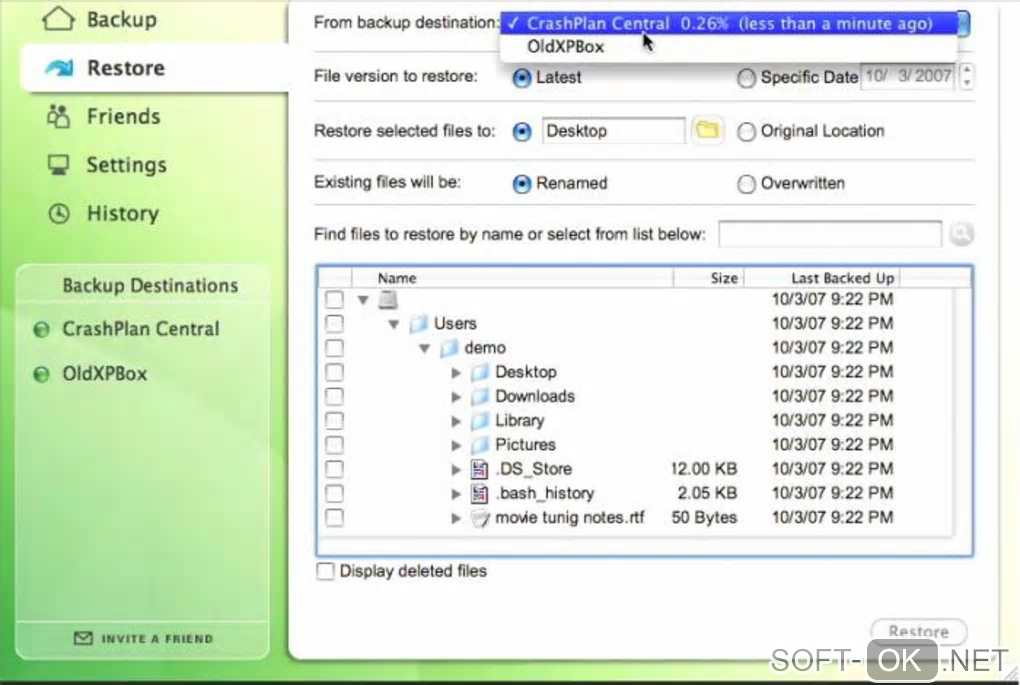The width and height of the screenshot is (1020, 685).
Task: Click the .bash_history file icon
Action: (x=479, y=494)
